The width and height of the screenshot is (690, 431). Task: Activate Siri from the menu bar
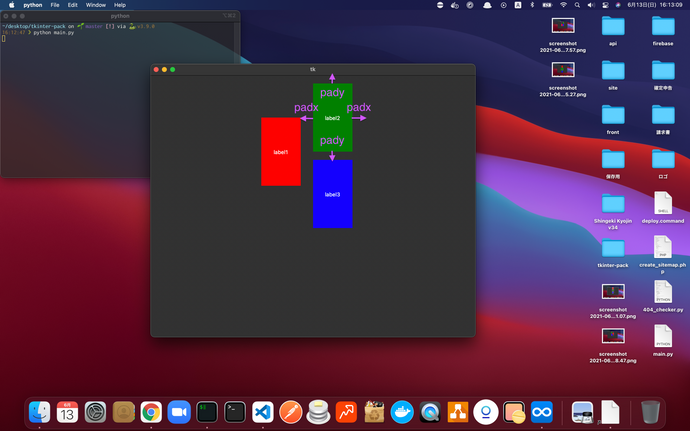pos(618,5)
